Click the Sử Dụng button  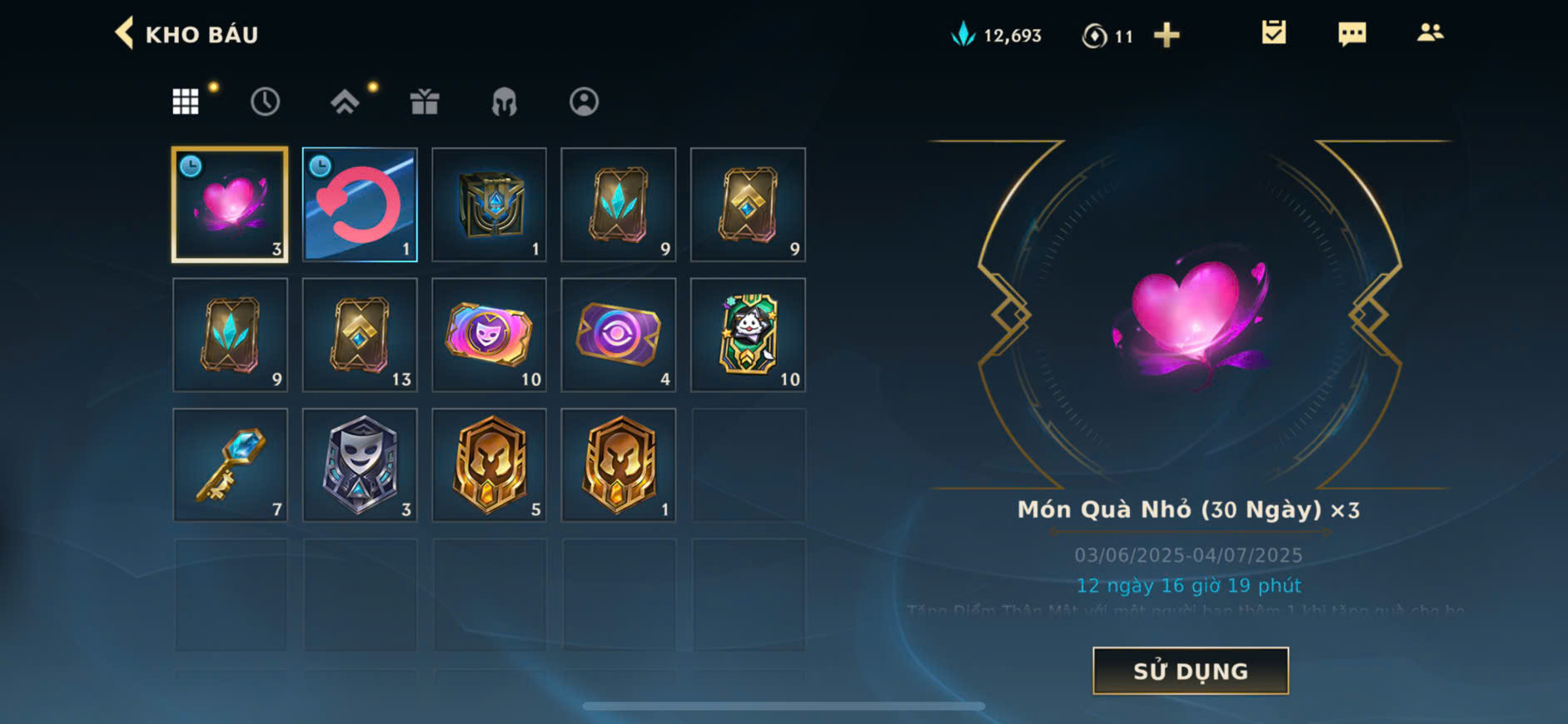pyautogui.click(x=1190, y=671)
